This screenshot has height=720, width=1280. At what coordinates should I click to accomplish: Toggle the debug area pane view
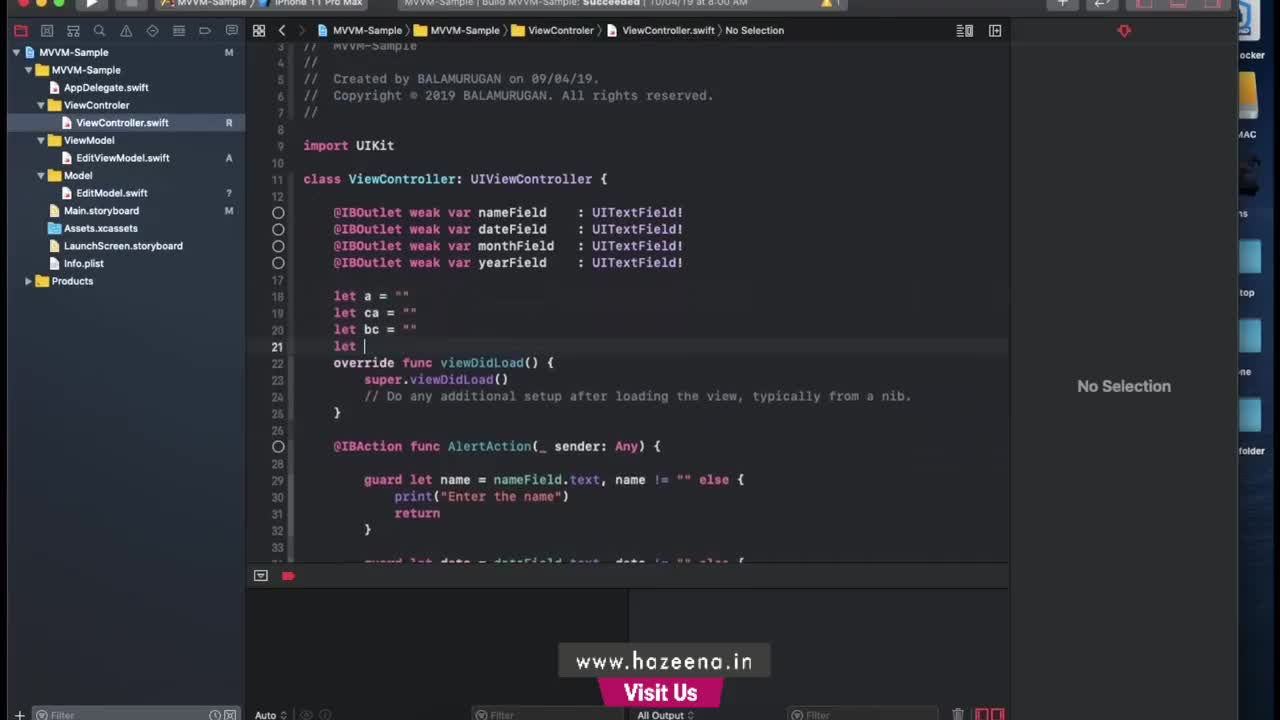[989, 714]
